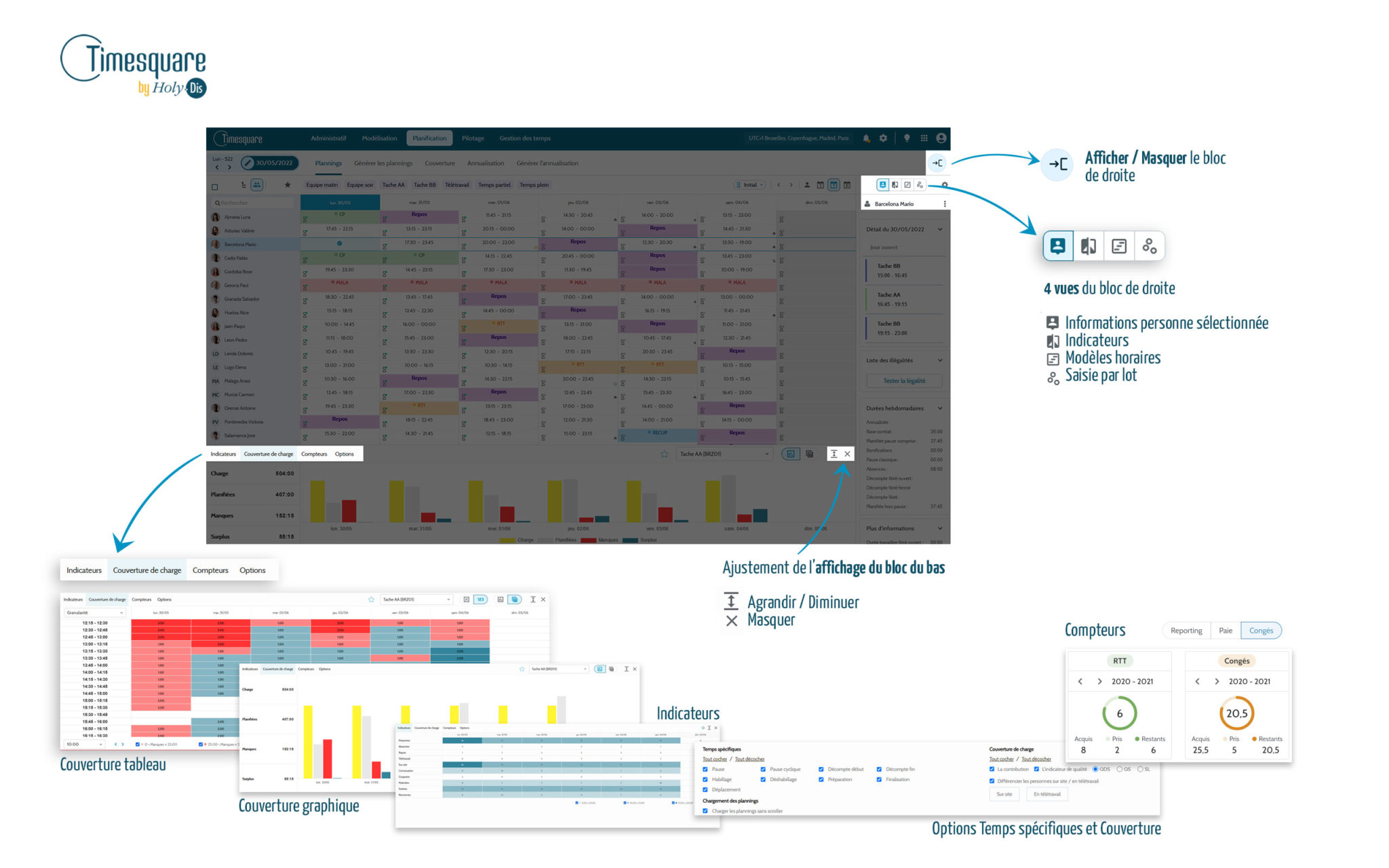This screenshot has height=868, width=1389.
Task: Select the Paie counters tab
Action: tap(1226, 631)
